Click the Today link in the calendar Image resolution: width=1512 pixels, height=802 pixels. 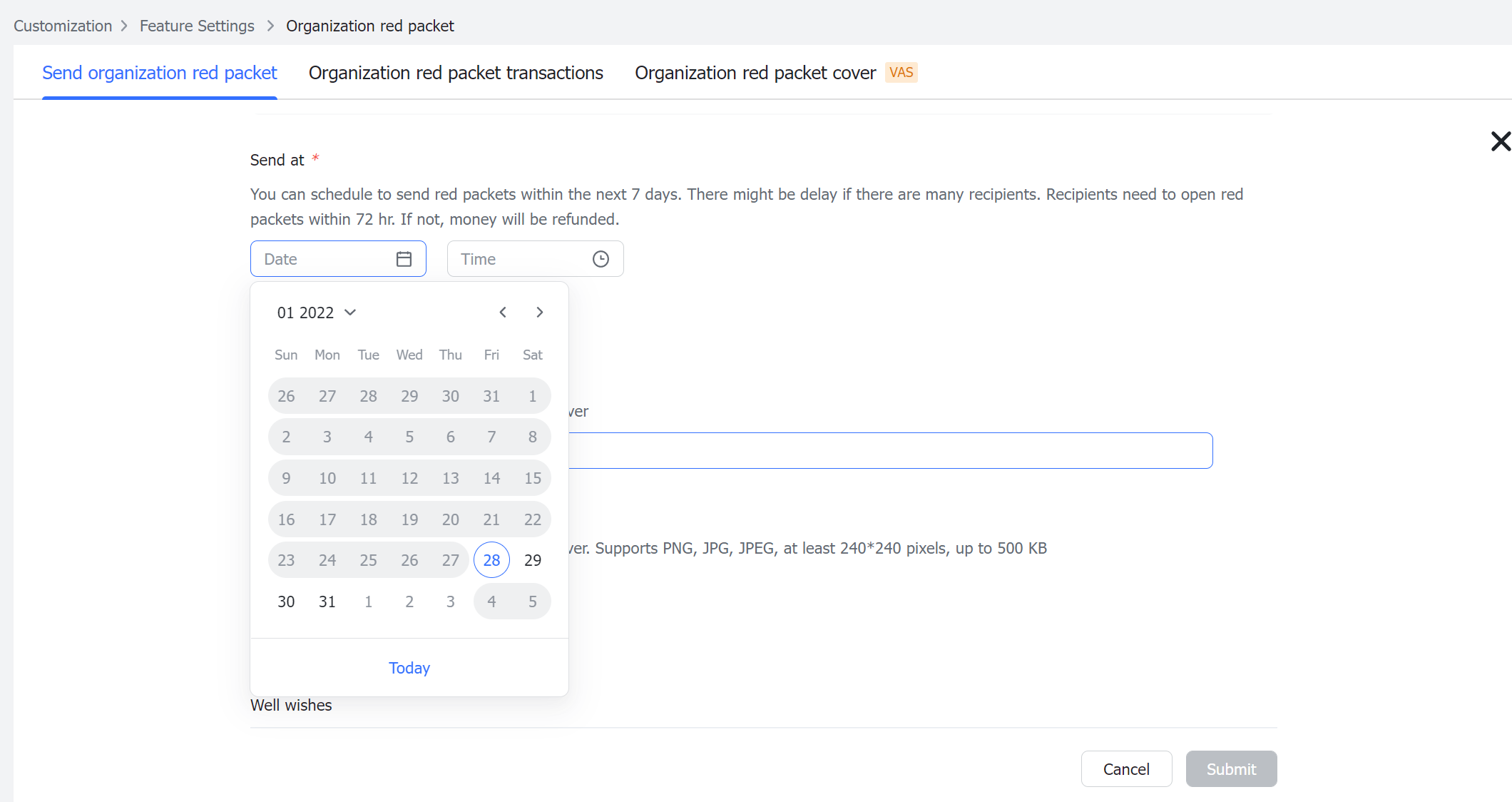coord(409,668)
